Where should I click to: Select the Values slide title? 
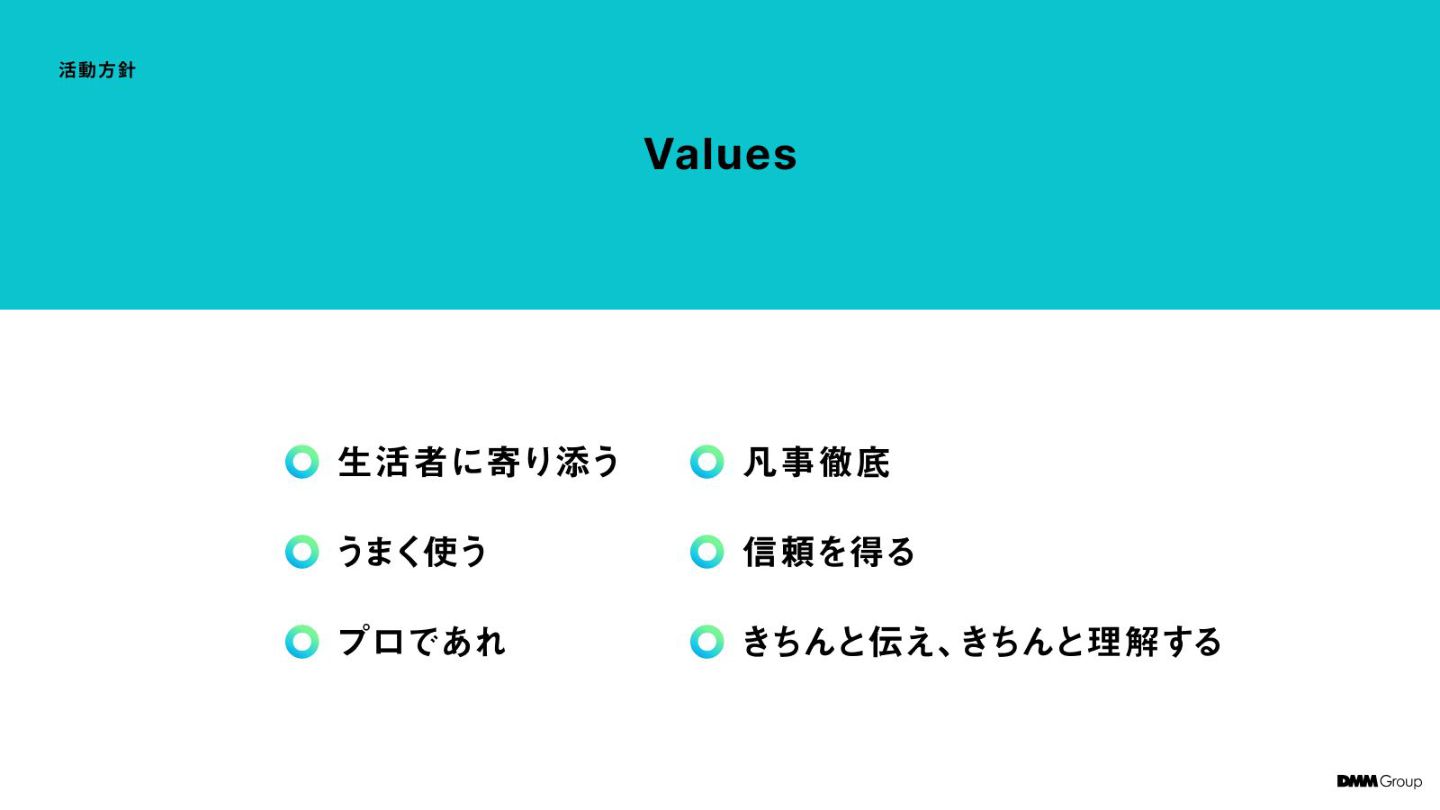coord(720,154)
